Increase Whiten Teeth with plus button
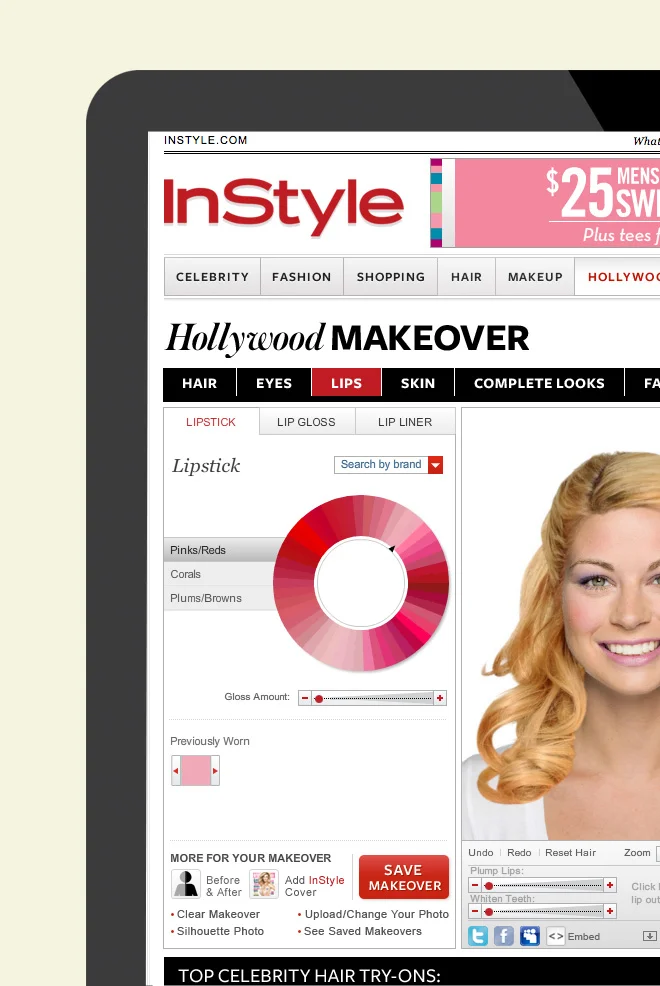Screen dimensions: 660x986 tap(610, 911)
